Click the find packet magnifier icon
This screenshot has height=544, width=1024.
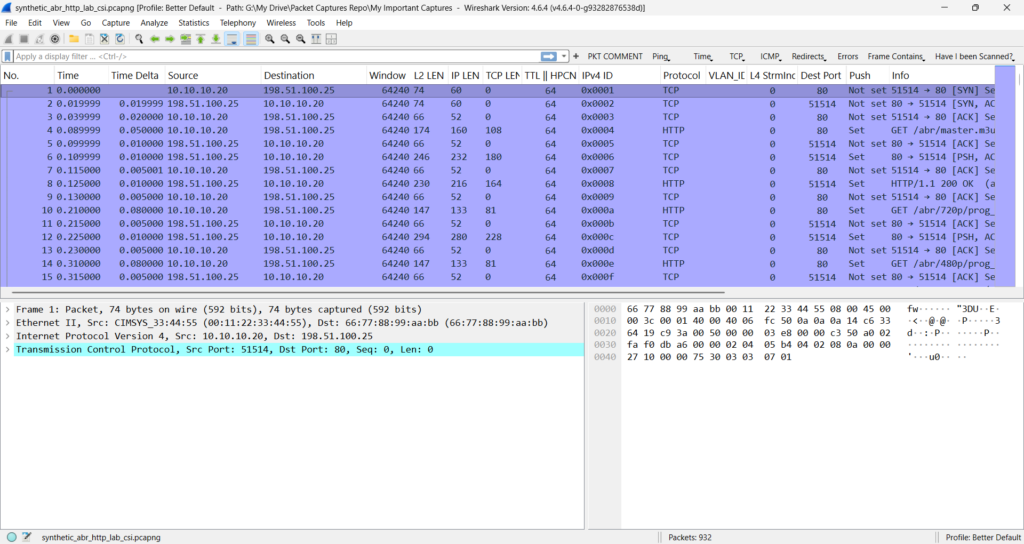138,39
